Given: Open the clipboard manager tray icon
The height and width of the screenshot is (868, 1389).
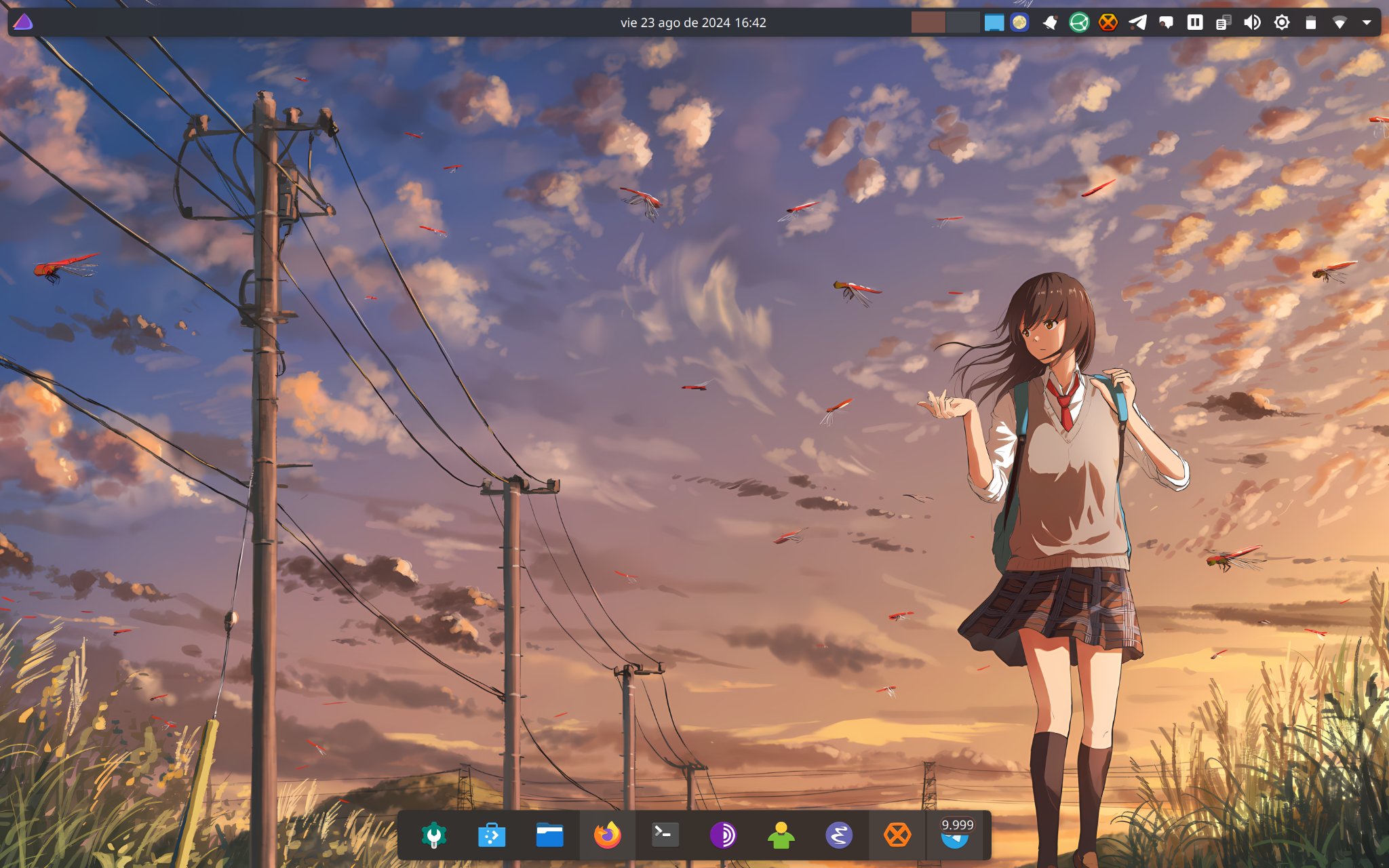Looking at the screenshot, I should [1224, 22].
